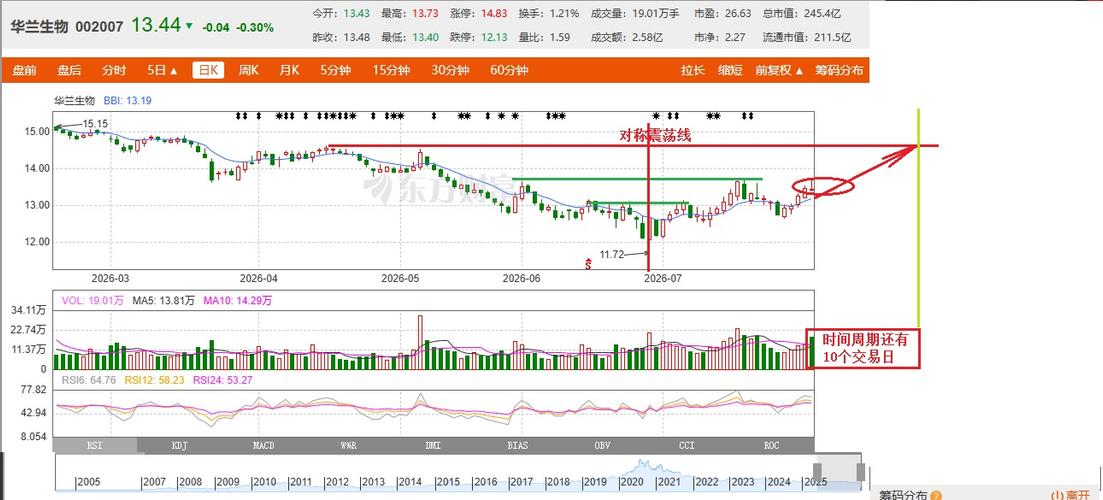This screenshot has height=500, width=1103.
Task: Click year 2015 on the overview timeline
Action: coord(447,482)
